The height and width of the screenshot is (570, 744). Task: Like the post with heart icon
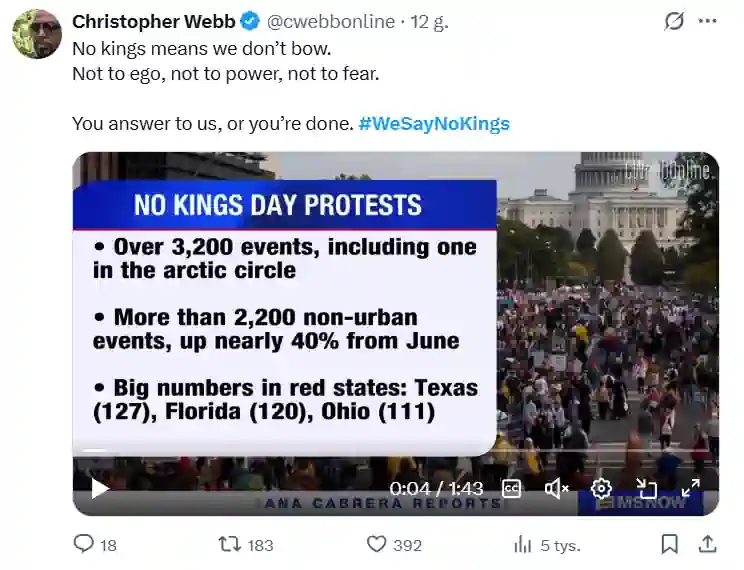click(x=376, y=544)
